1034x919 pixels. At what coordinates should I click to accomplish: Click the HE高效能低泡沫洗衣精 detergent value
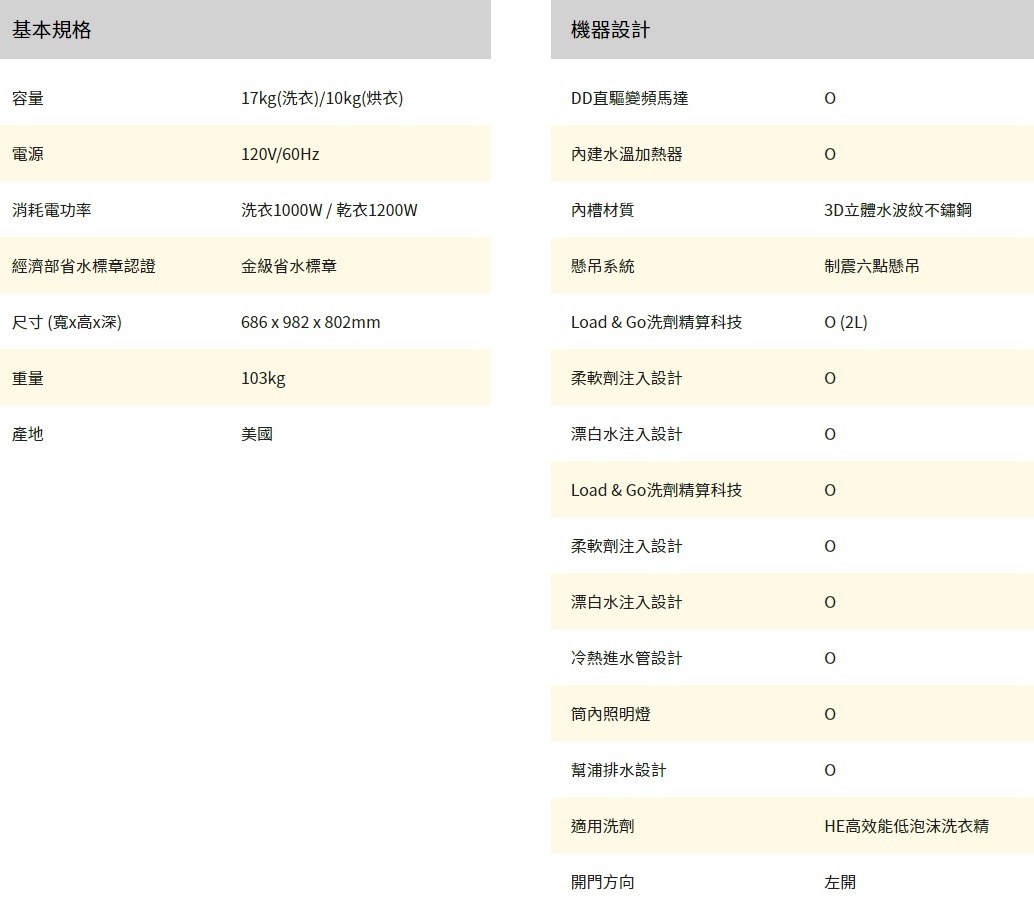(x=906, y=826)
